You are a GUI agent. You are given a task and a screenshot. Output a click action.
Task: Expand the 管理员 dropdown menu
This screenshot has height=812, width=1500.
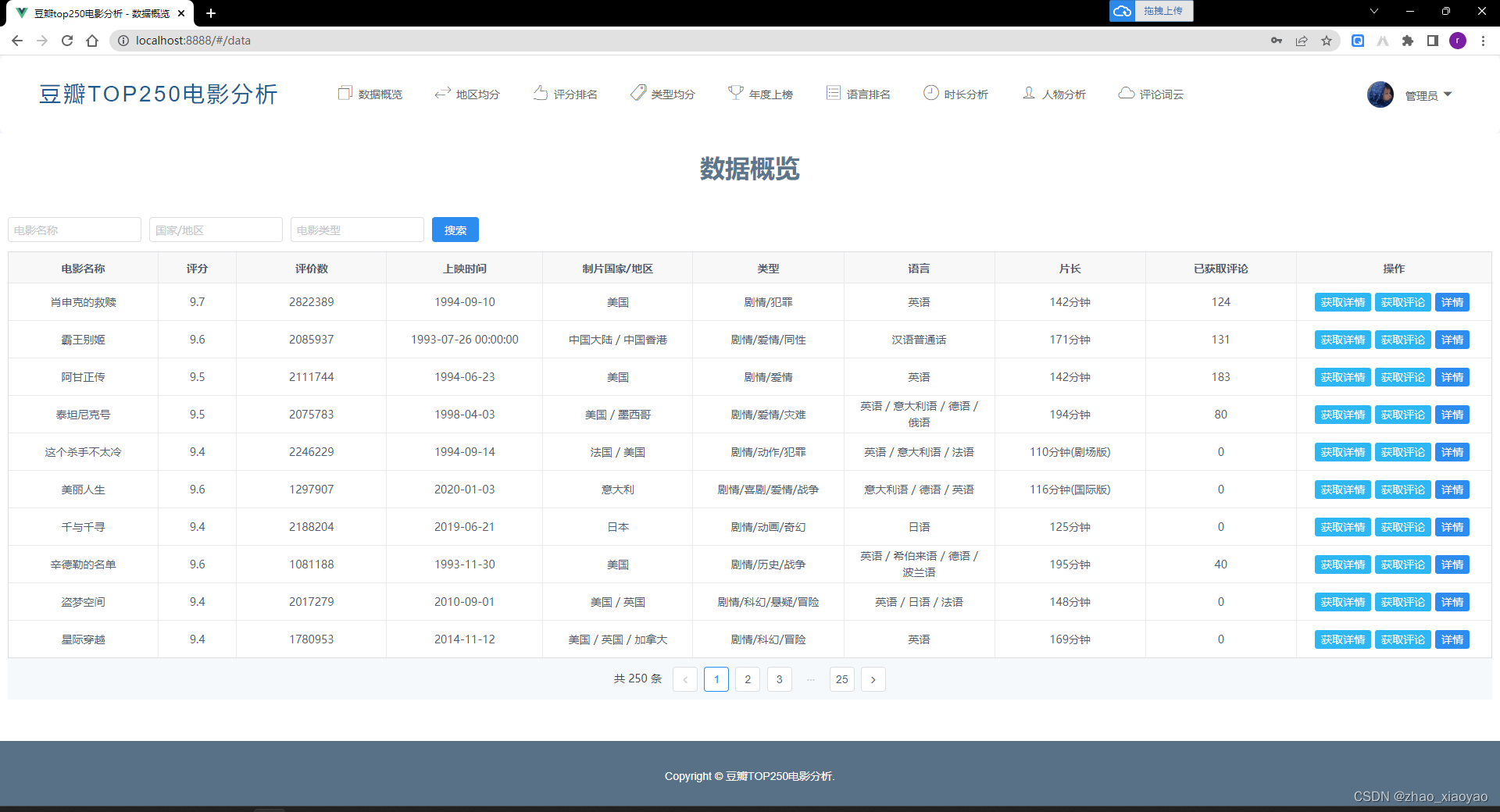click(x=1427, y=95)
